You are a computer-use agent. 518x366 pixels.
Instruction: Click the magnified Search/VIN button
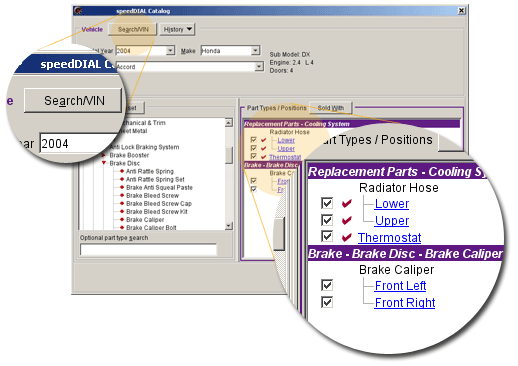[x=73, y=100]
